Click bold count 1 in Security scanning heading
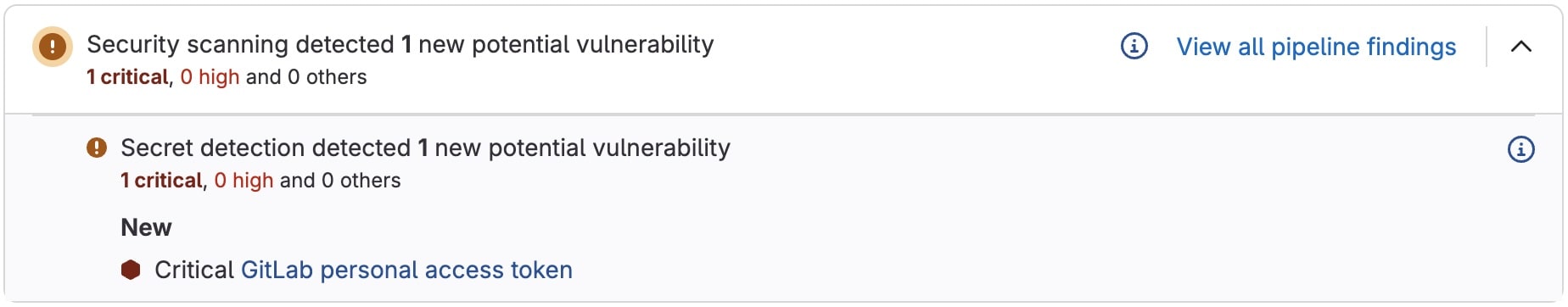The height and width of the screenshot is (307, 1568). point(406,44)
